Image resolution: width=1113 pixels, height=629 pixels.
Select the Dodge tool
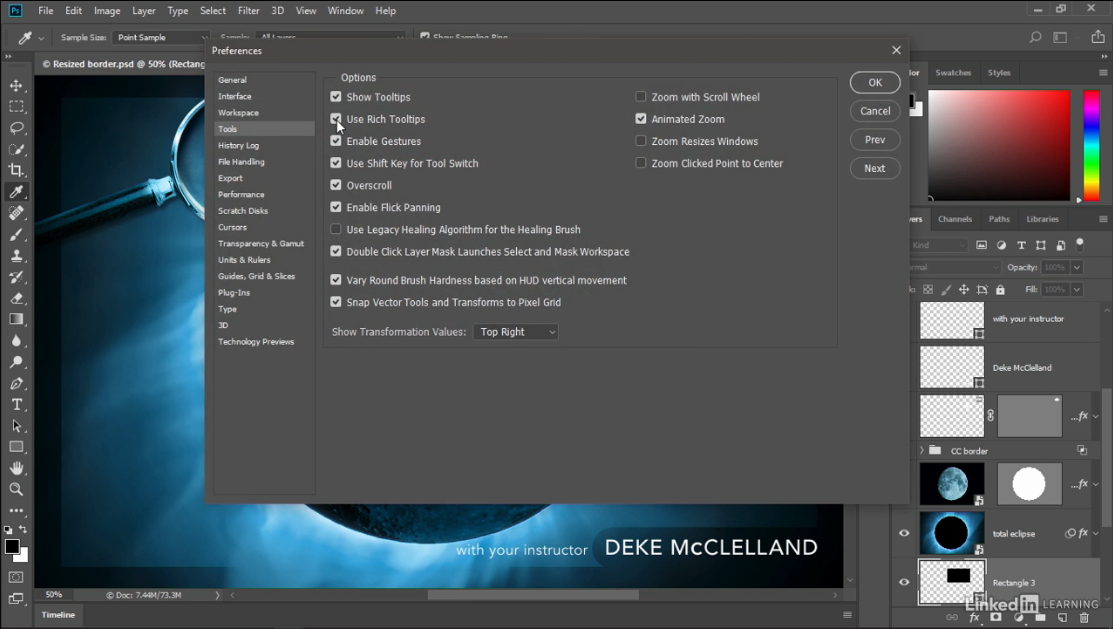click(16, 362)
